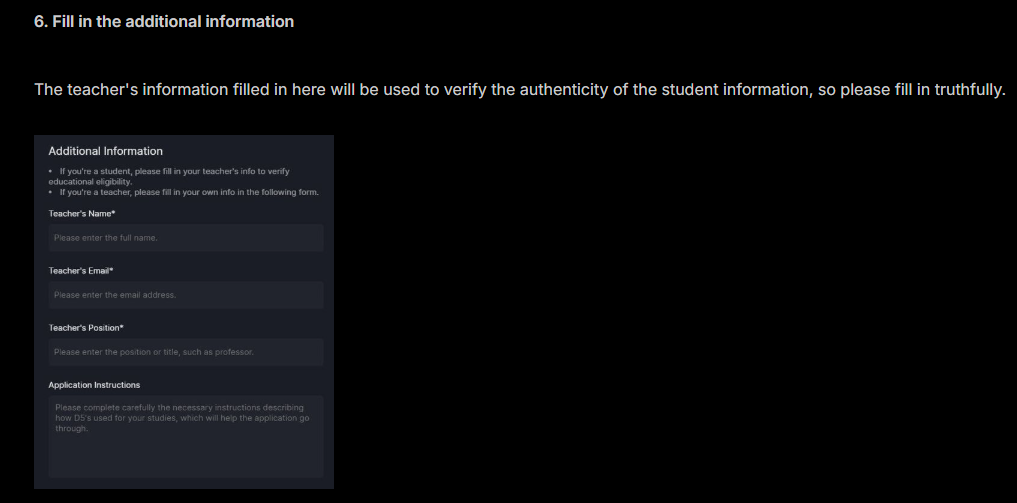Image resolution: width=1017 pixels, height=503 pixels.
Task: Click the "Teacher's Name*" field label
Action: tap(82, 213)
